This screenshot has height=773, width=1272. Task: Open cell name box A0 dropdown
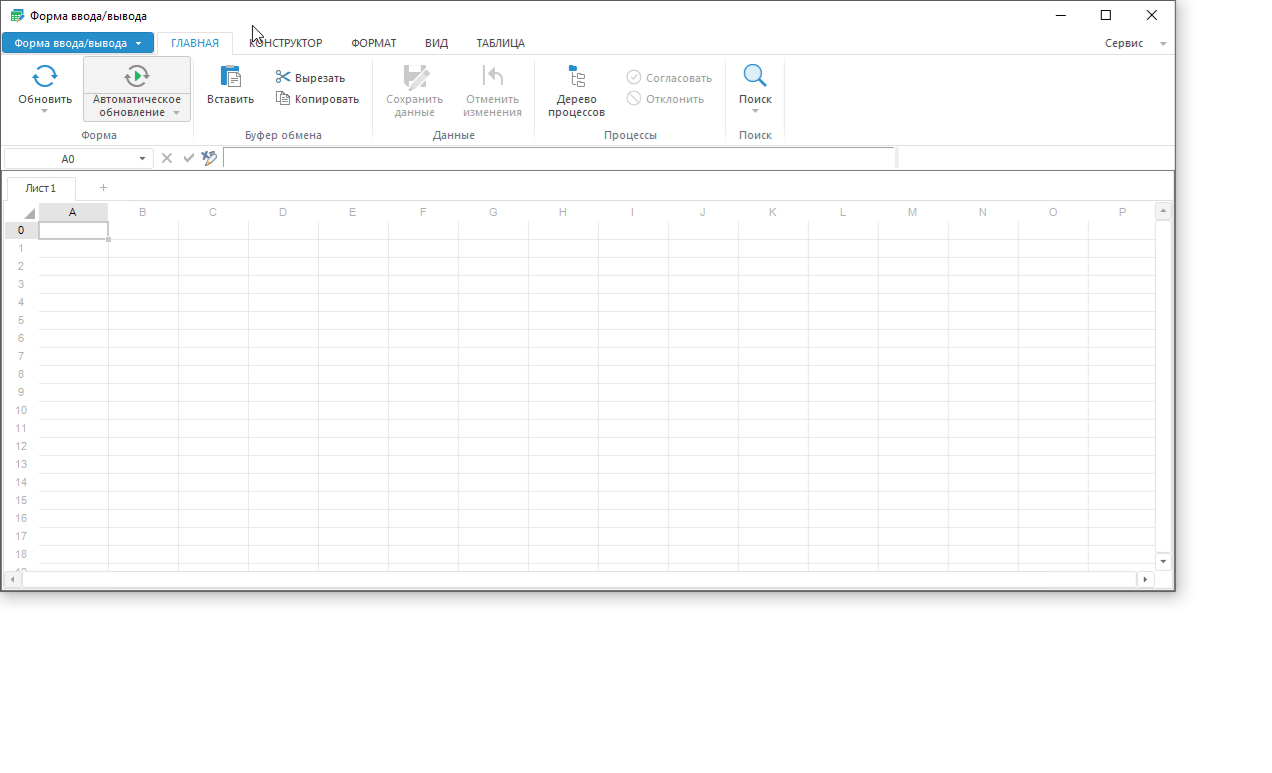coord(142,159)
